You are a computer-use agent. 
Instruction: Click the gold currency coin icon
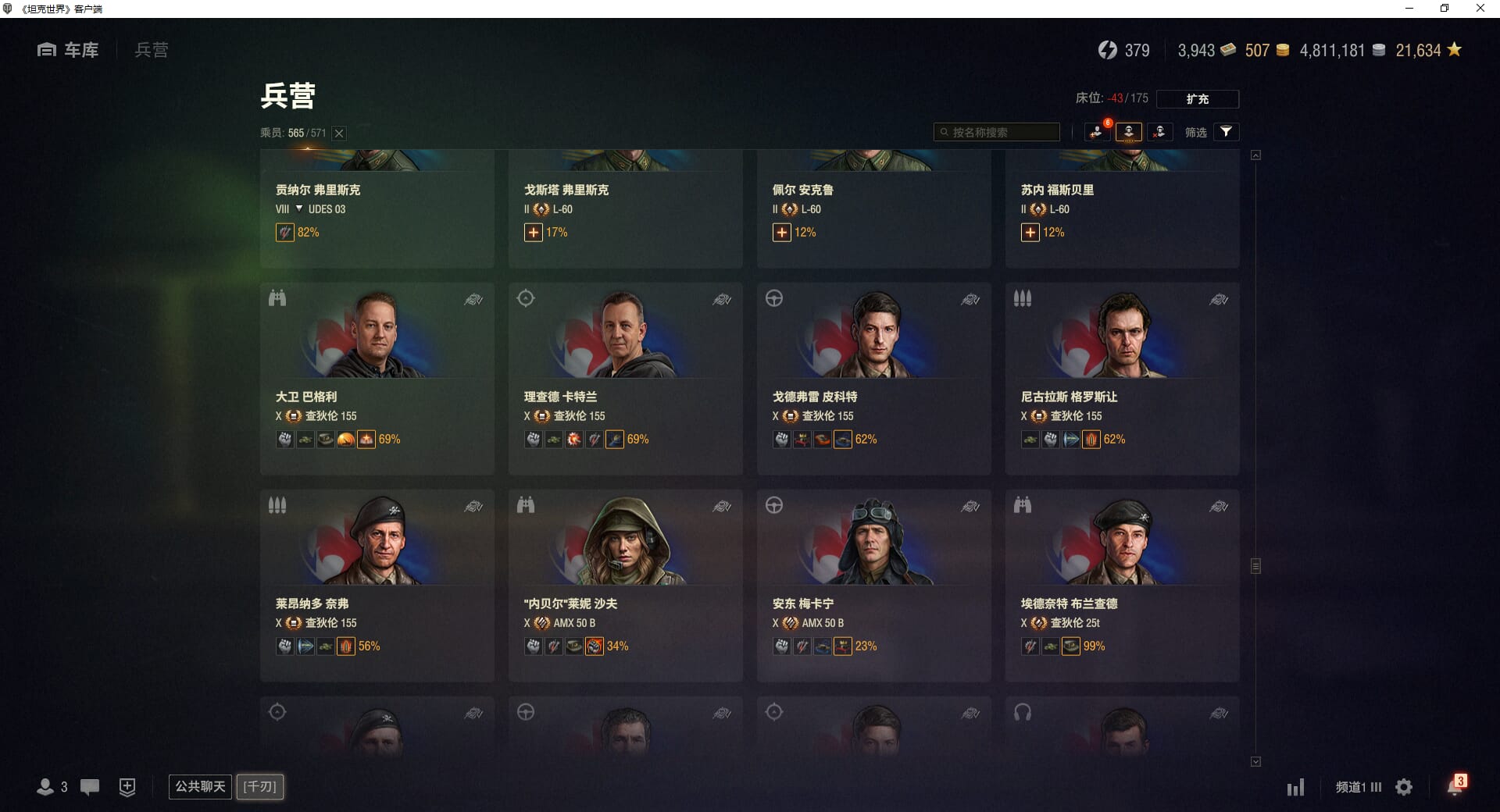pos(1283,50)
